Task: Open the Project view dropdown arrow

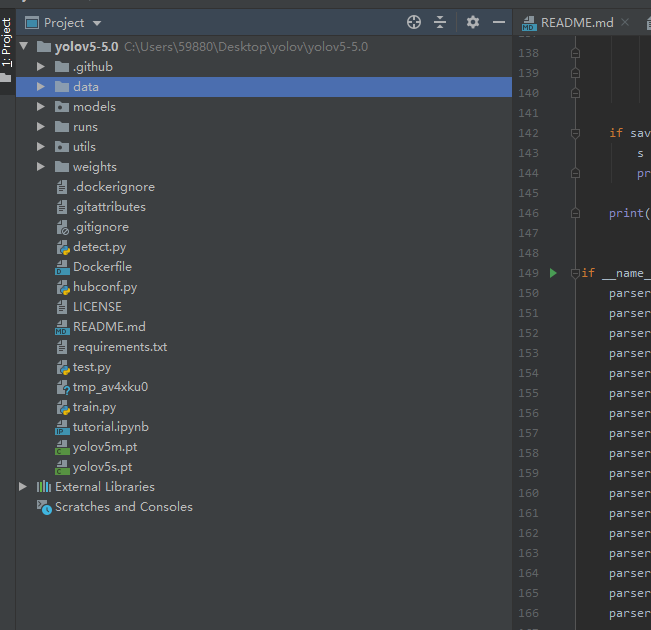Action: (97, 23)
